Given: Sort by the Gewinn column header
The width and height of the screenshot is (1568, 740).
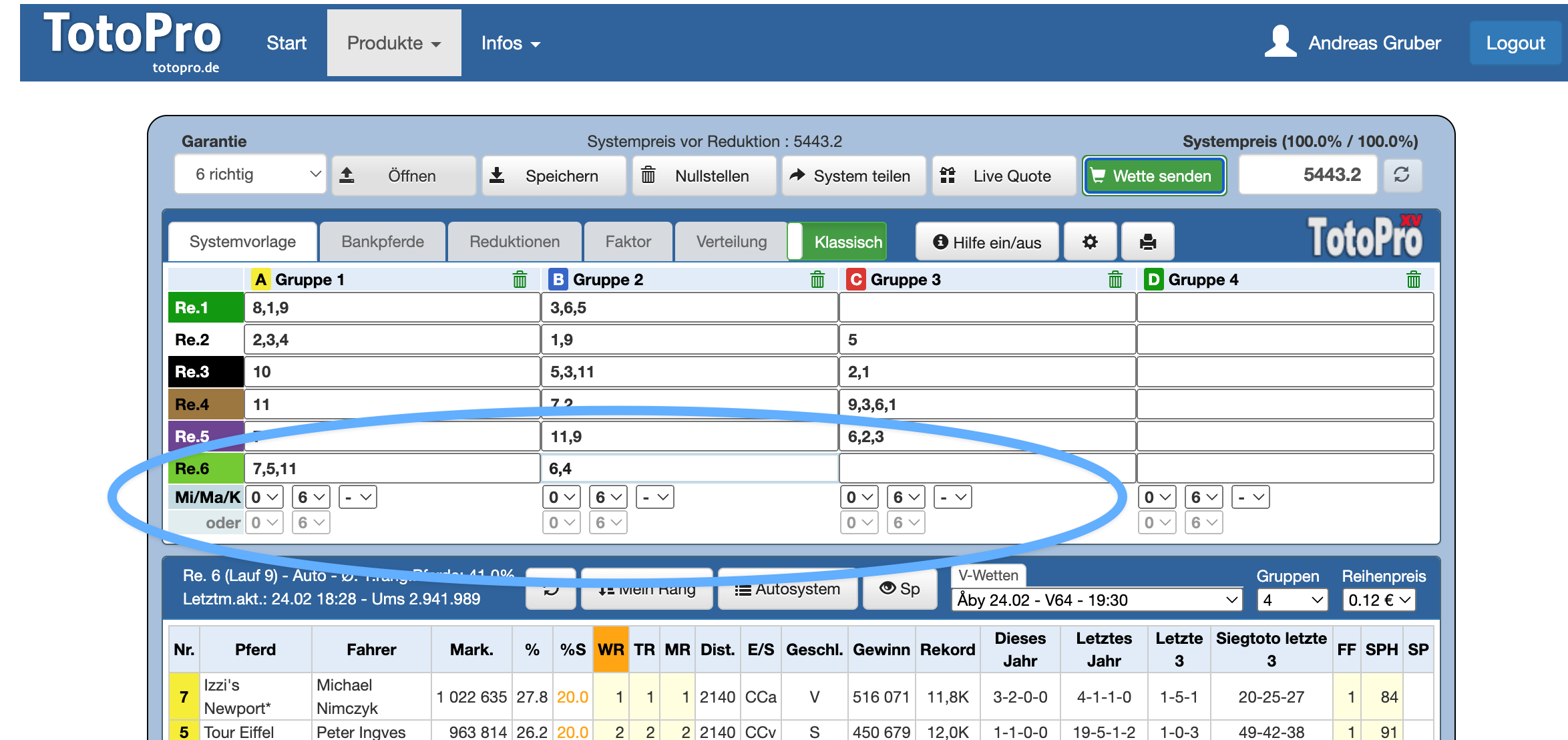Looking at the screenshot, I should click(881, 650).
